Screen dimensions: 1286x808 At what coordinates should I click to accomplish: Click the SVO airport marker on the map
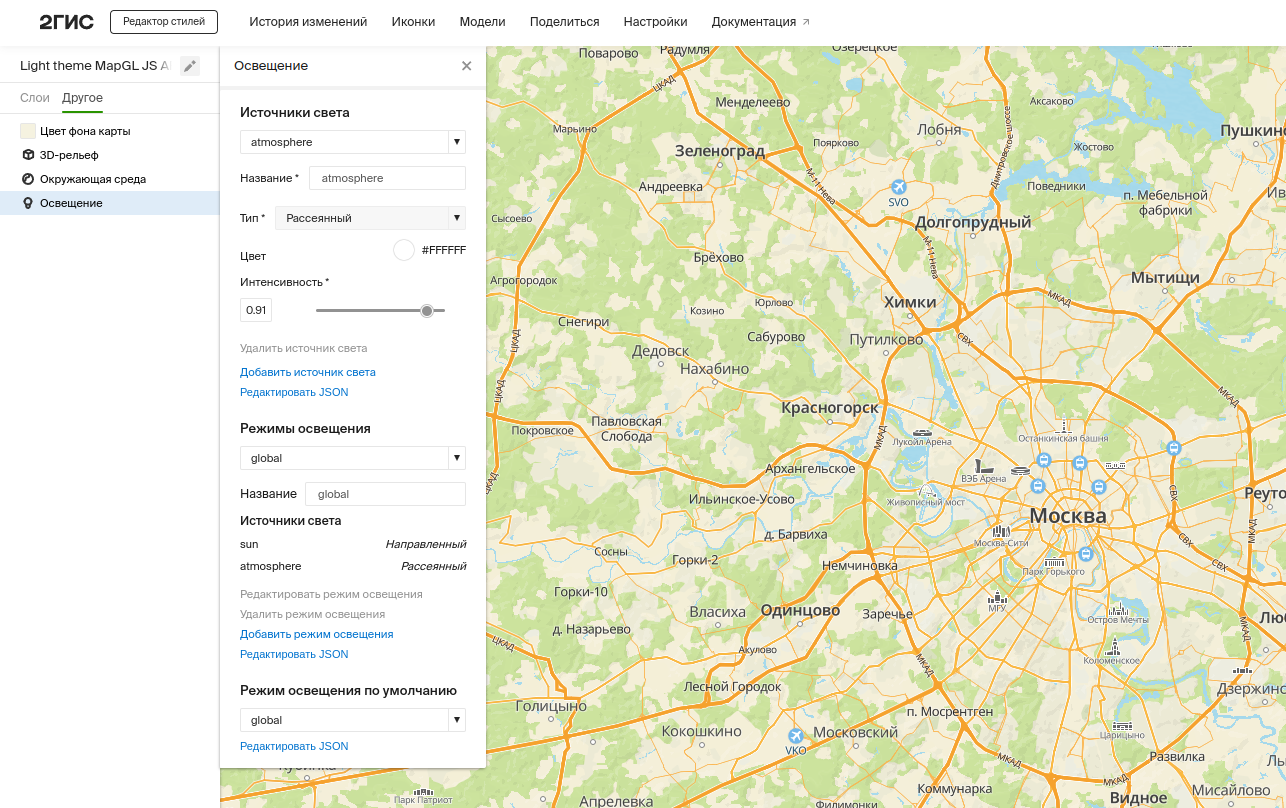[898, 186]
